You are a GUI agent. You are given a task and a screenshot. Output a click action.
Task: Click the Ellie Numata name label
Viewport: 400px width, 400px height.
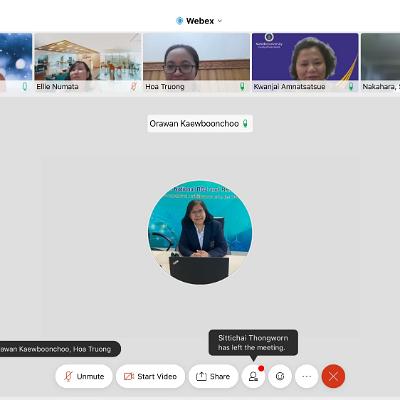57,87
